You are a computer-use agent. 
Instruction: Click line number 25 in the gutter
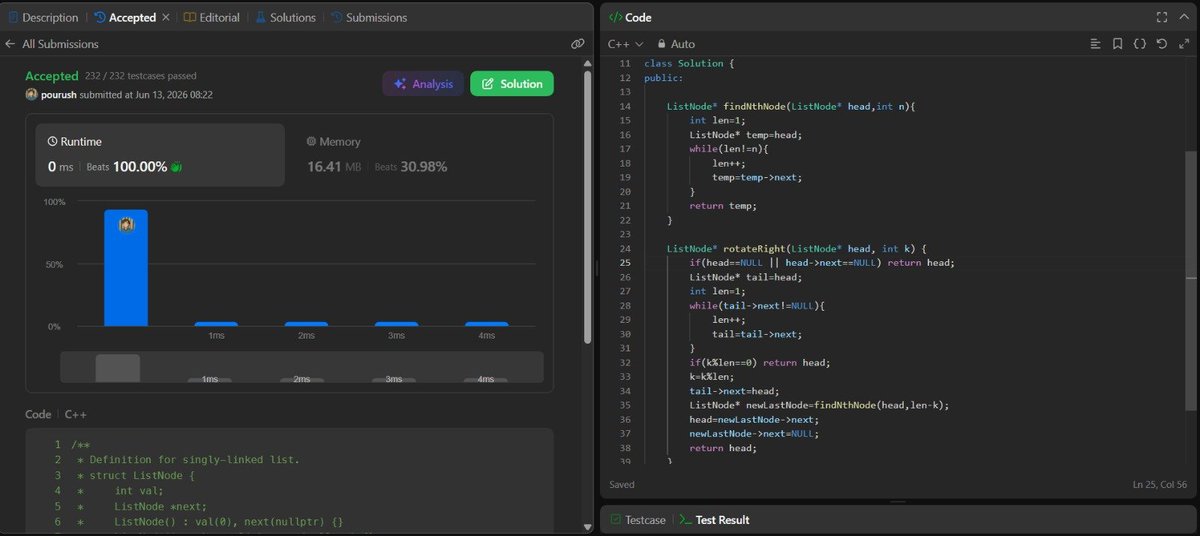624,263
